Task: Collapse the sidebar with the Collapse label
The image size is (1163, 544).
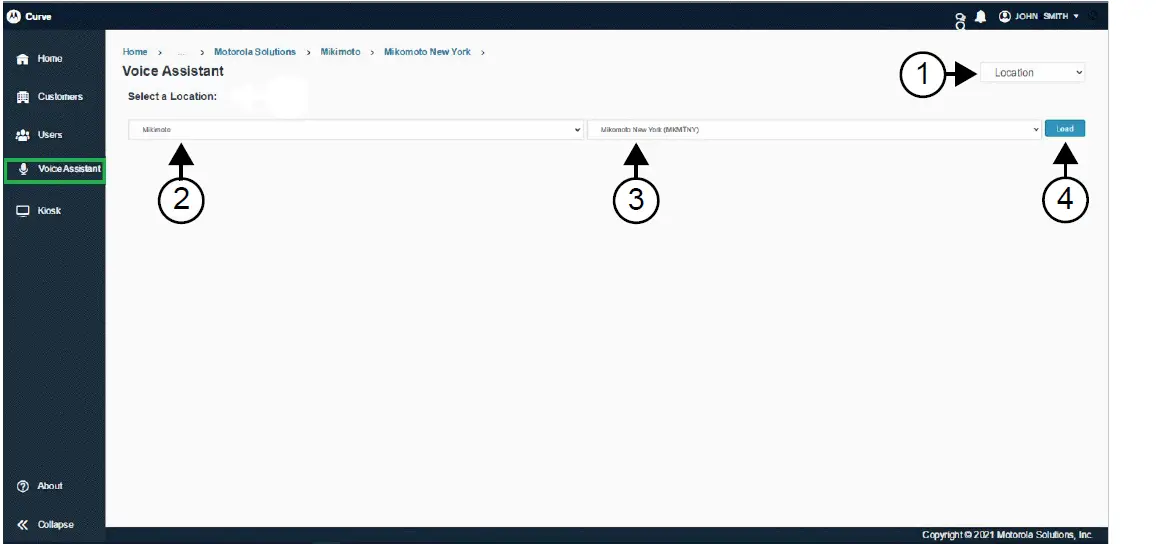Action: 56,525
